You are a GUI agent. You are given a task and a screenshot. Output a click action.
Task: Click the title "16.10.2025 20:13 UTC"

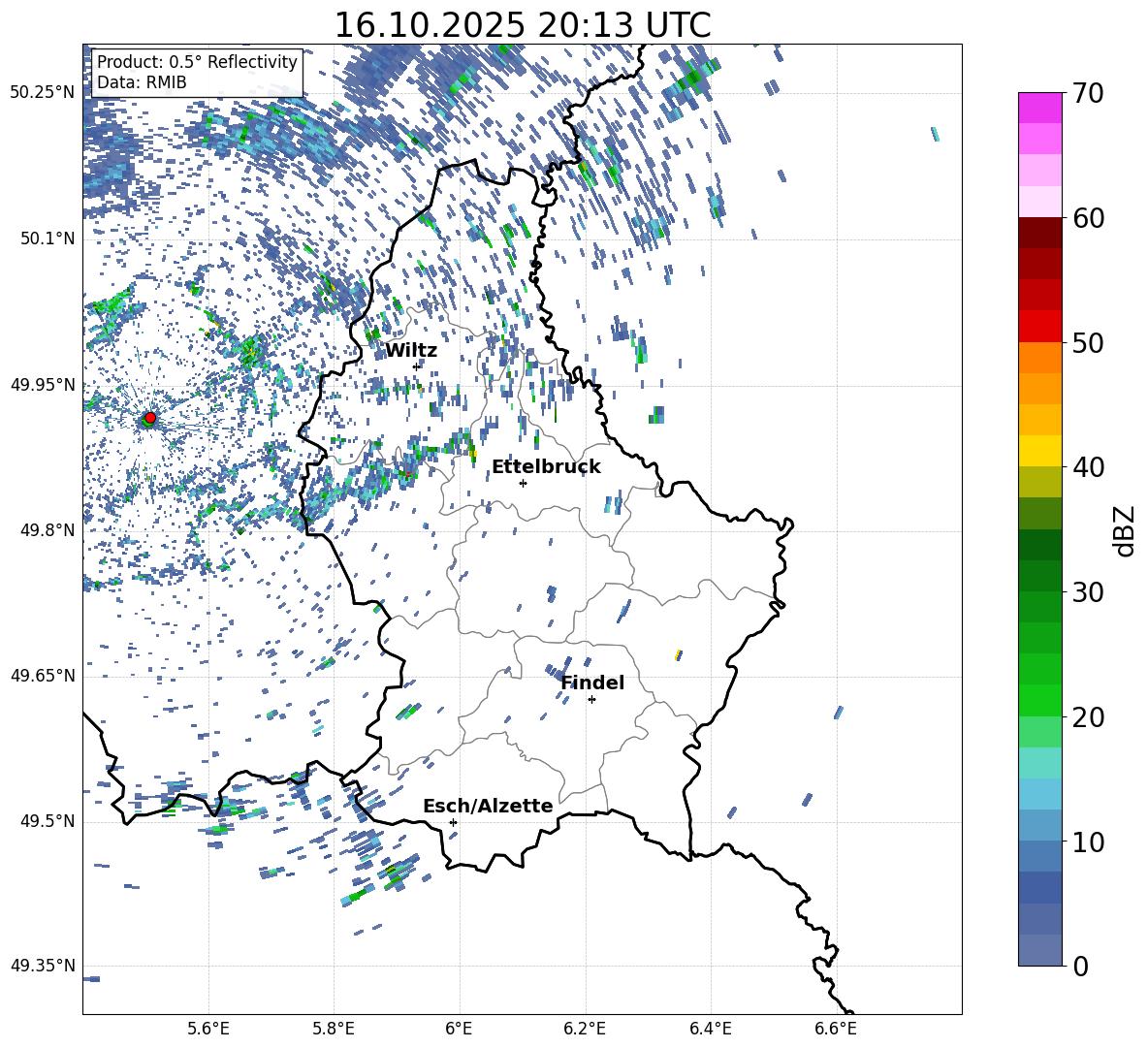pyautogui.click(x=522, y=25)
